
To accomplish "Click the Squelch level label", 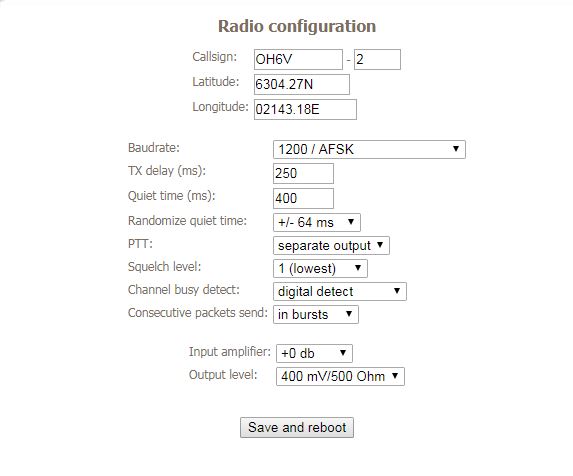I will [164, 267].
